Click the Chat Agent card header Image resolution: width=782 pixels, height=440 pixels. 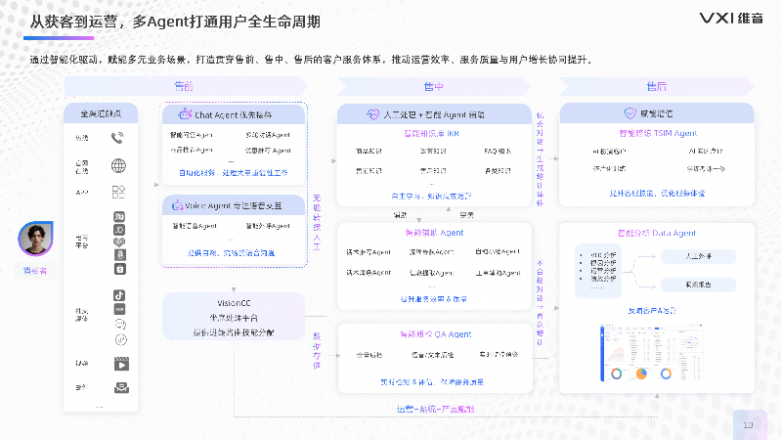pos(233,114)
